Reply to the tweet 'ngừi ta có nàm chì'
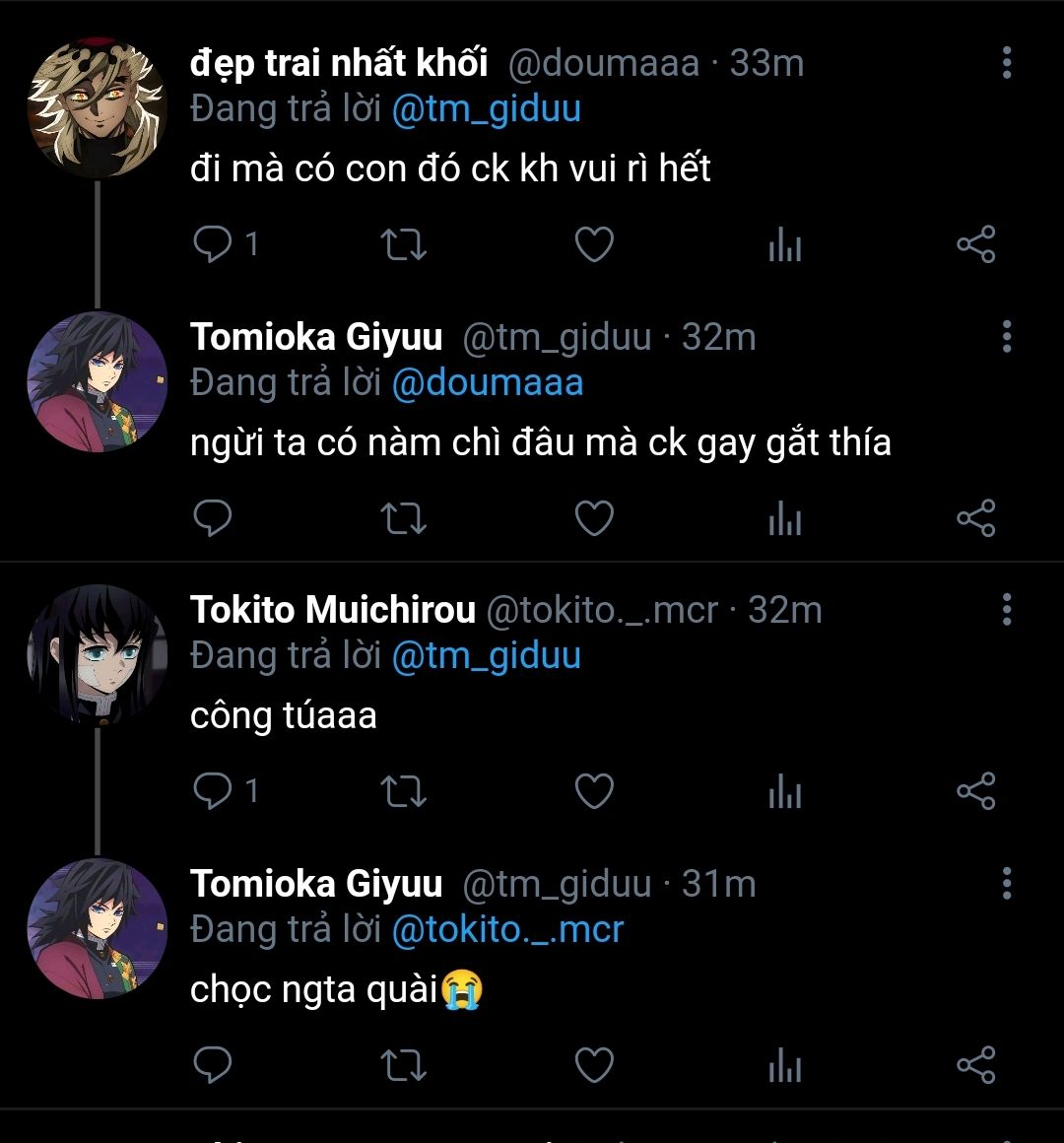Image resolution: width=1064 pixels, height=1143 pixels. pos(213,518)
